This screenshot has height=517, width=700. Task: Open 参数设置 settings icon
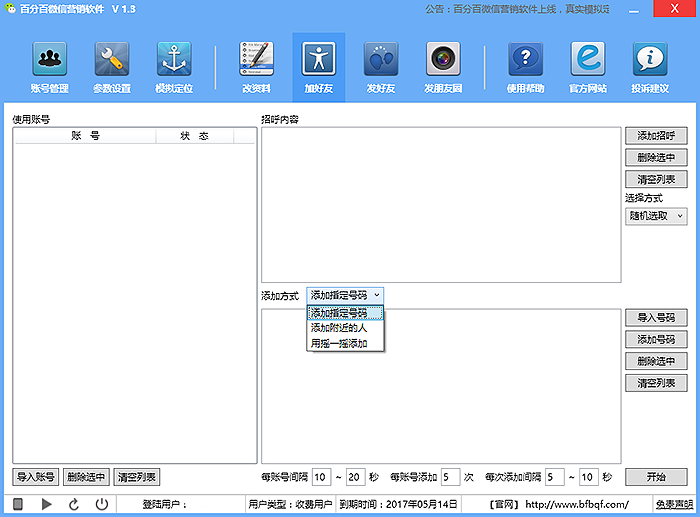coord(112,62)
